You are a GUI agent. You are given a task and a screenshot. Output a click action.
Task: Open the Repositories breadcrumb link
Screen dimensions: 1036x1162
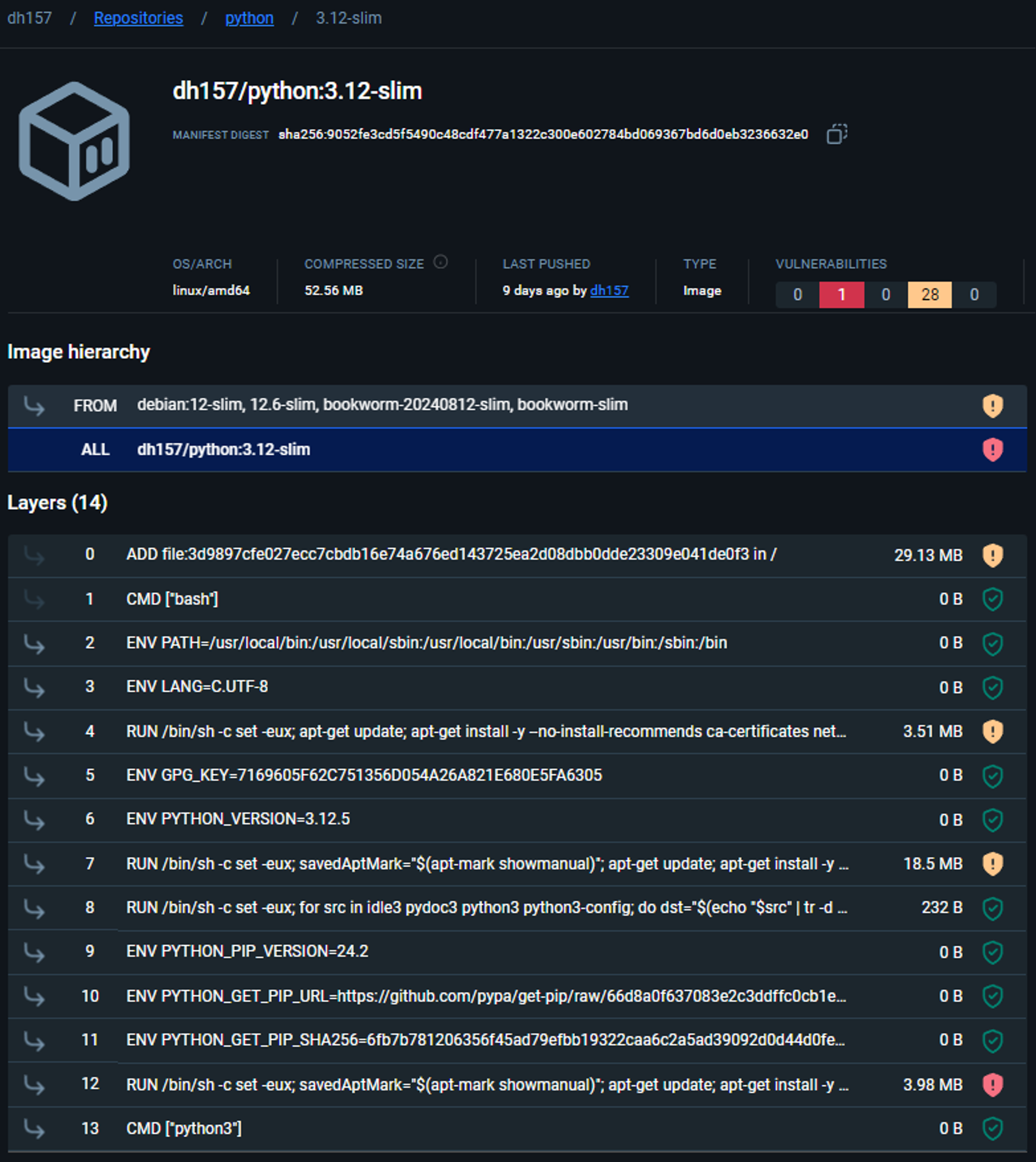(138, 18)
